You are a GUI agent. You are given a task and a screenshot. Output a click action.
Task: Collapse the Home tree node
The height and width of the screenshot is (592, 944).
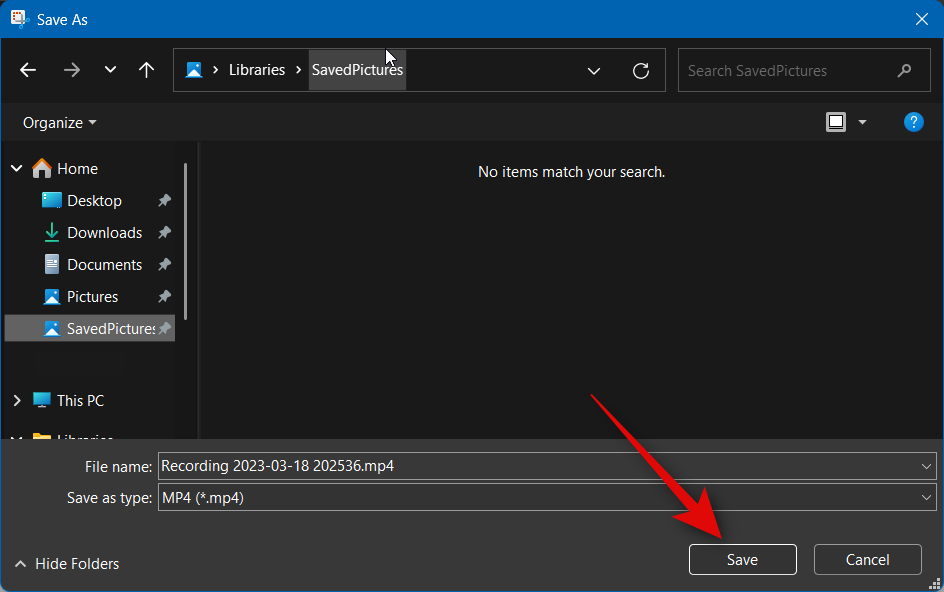(17, 169)
